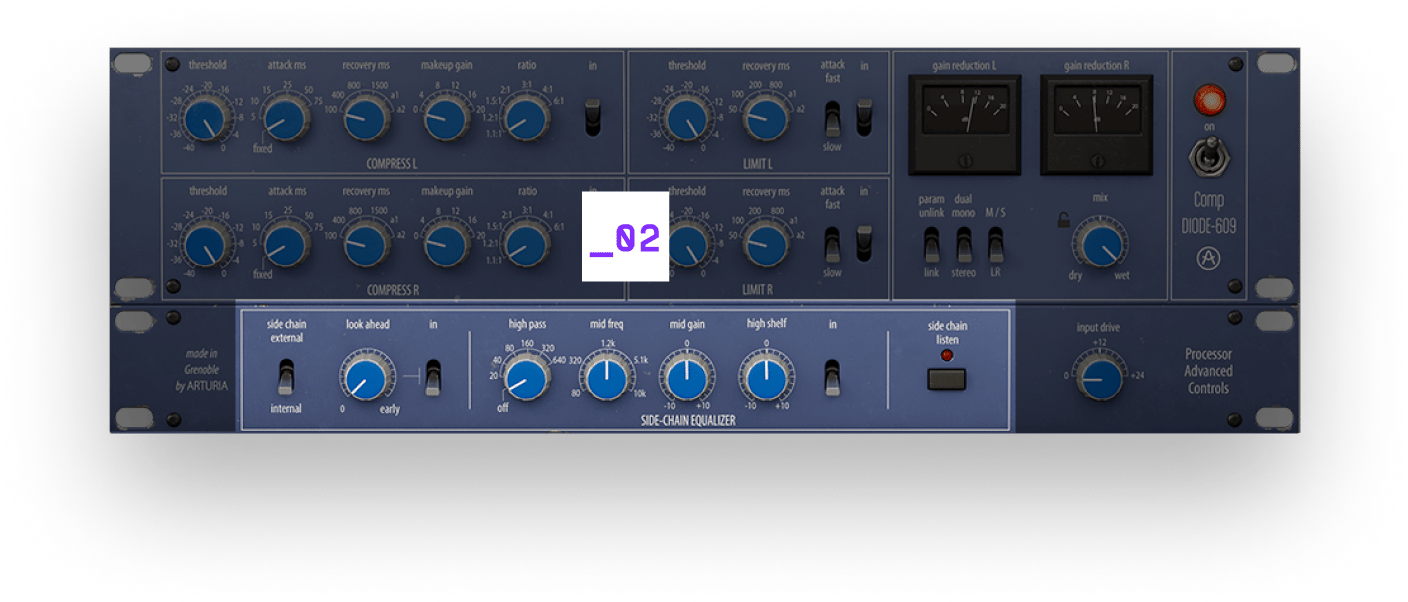The image size is (1408, 602).
Task: Set the Compress L ratio knob
Action: point(526,118)
